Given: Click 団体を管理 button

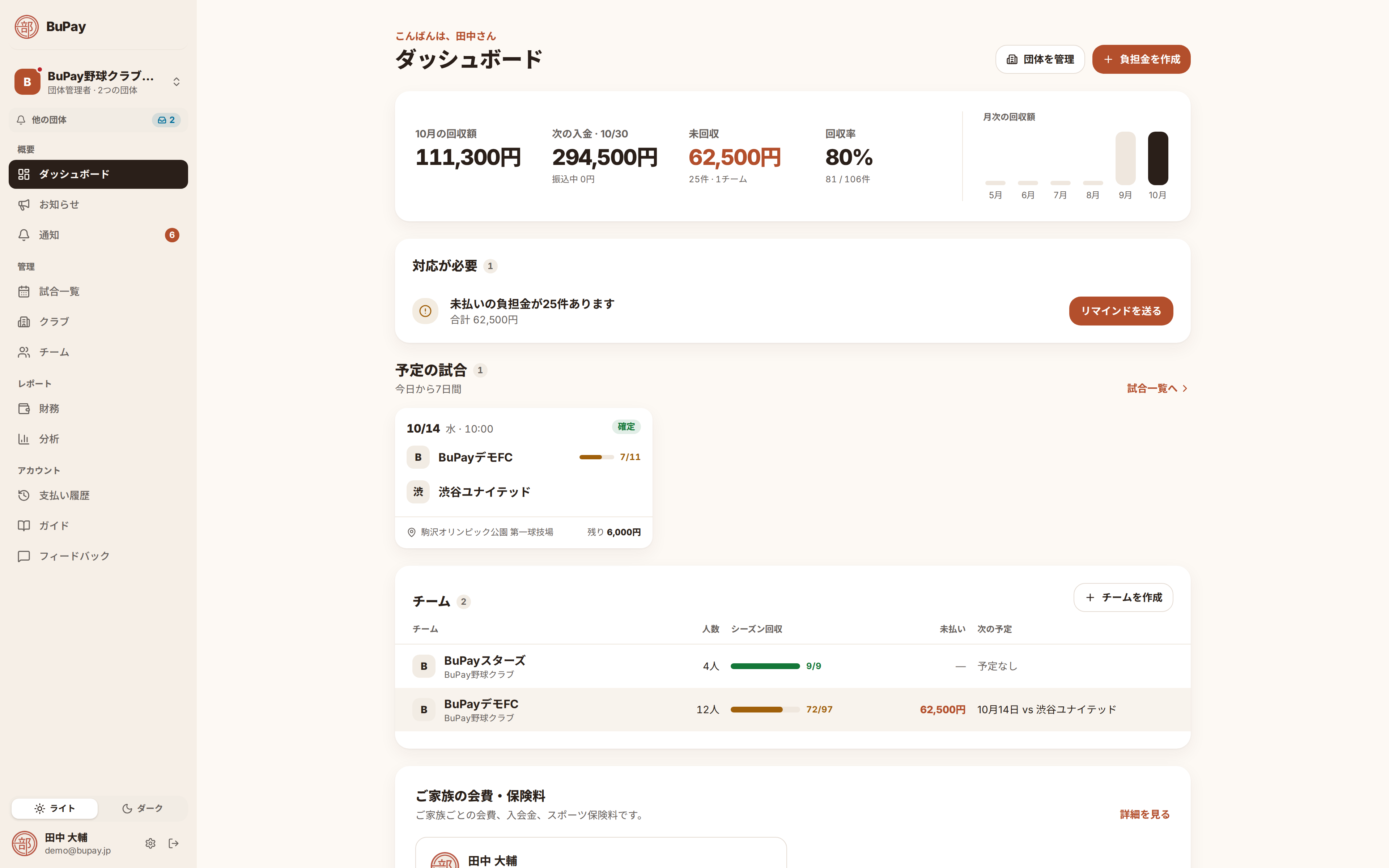Looking at the screenshot, I should coord(1040,59).
